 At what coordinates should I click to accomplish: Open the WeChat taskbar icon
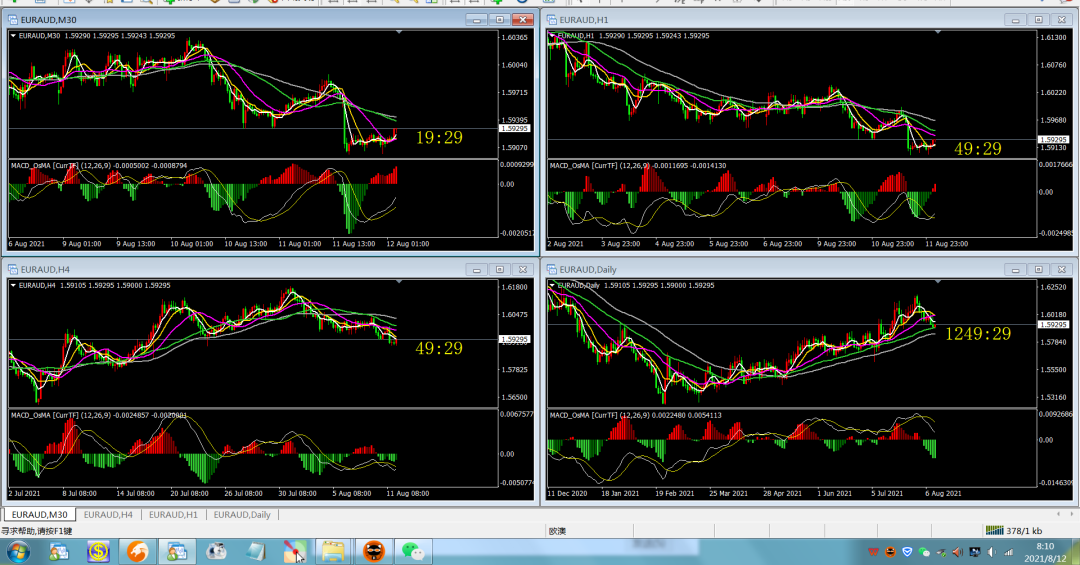pyautogui.click(x=413, y=552)
